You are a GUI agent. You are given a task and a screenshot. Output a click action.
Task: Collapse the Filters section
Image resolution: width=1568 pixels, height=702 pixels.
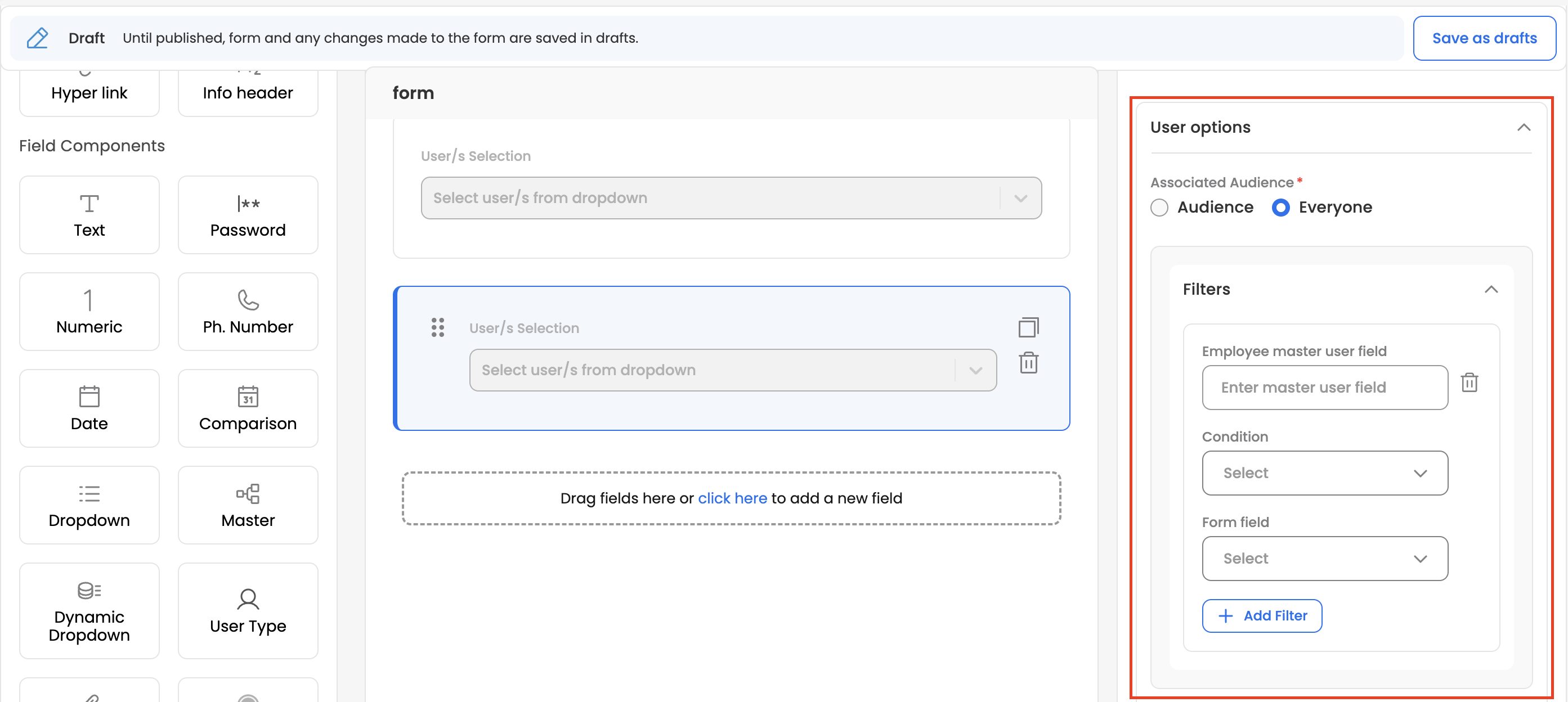click(1491, 290)
